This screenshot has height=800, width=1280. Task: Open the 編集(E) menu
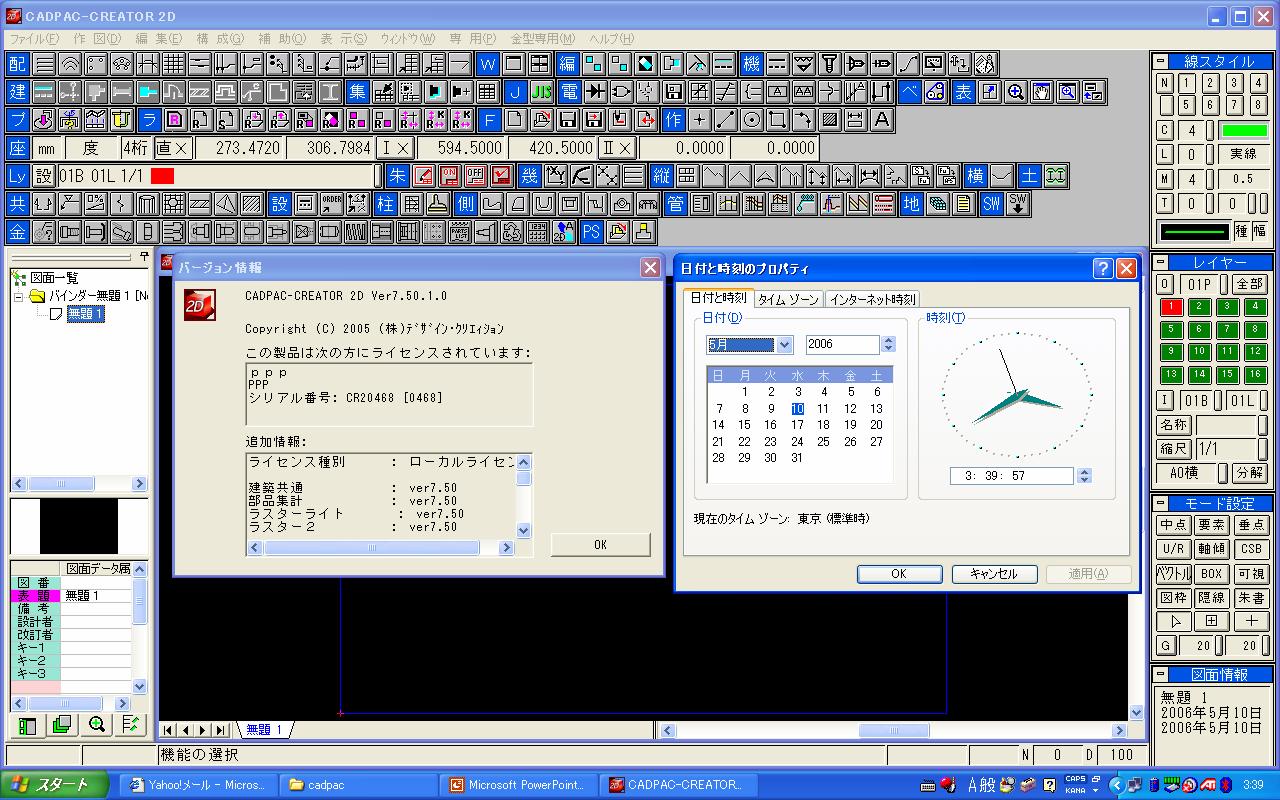pyautogui.click(x=159, y=38)
